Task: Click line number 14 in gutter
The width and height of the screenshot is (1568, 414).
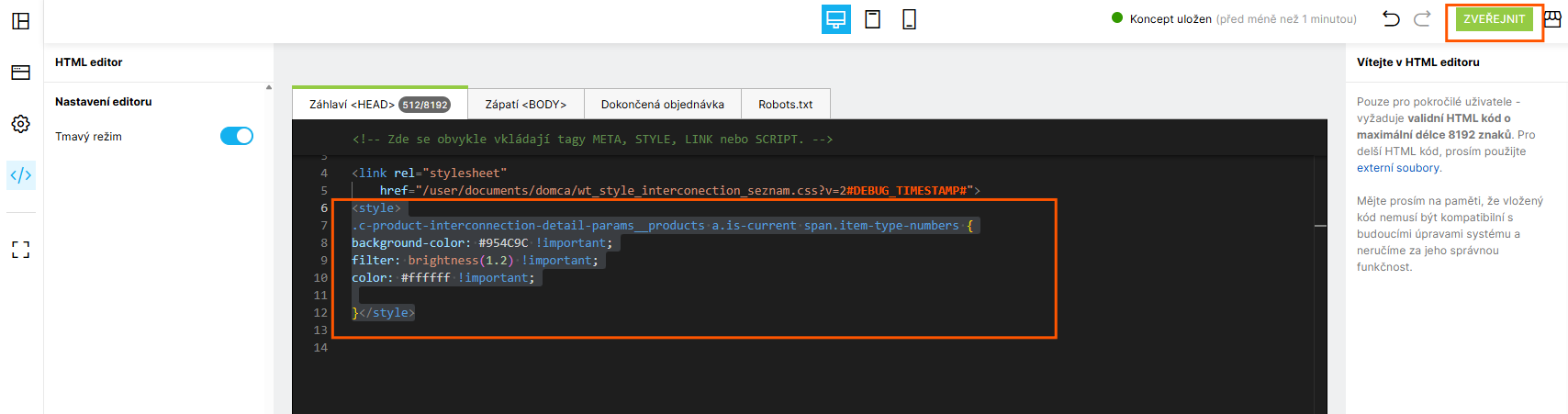Action: coord(320,348)
